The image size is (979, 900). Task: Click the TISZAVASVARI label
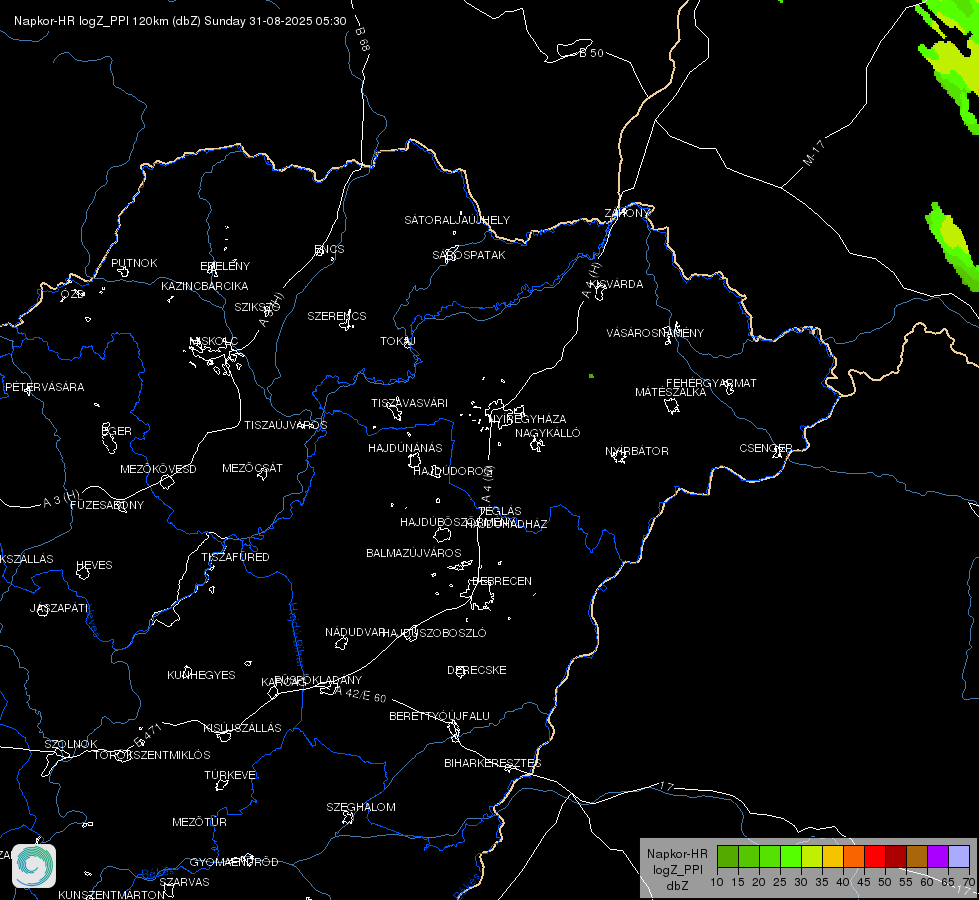pyautogui.click(x=410, y=403)
